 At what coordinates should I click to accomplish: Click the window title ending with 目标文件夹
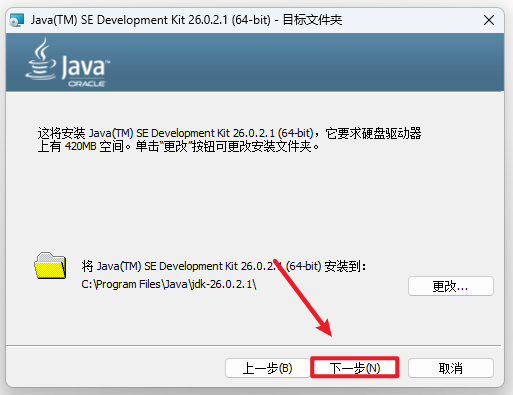(186, 20)
